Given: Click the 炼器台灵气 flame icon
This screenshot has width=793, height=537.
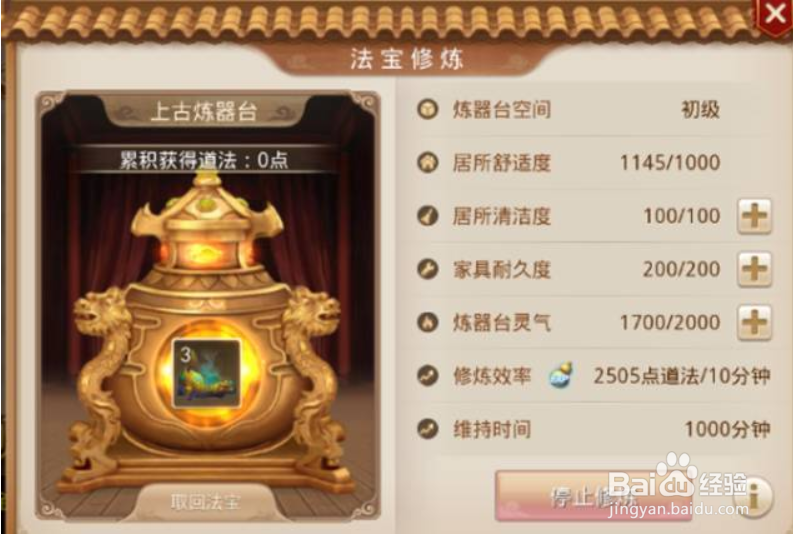Looking at the screenshot, I should coord(428,323).
